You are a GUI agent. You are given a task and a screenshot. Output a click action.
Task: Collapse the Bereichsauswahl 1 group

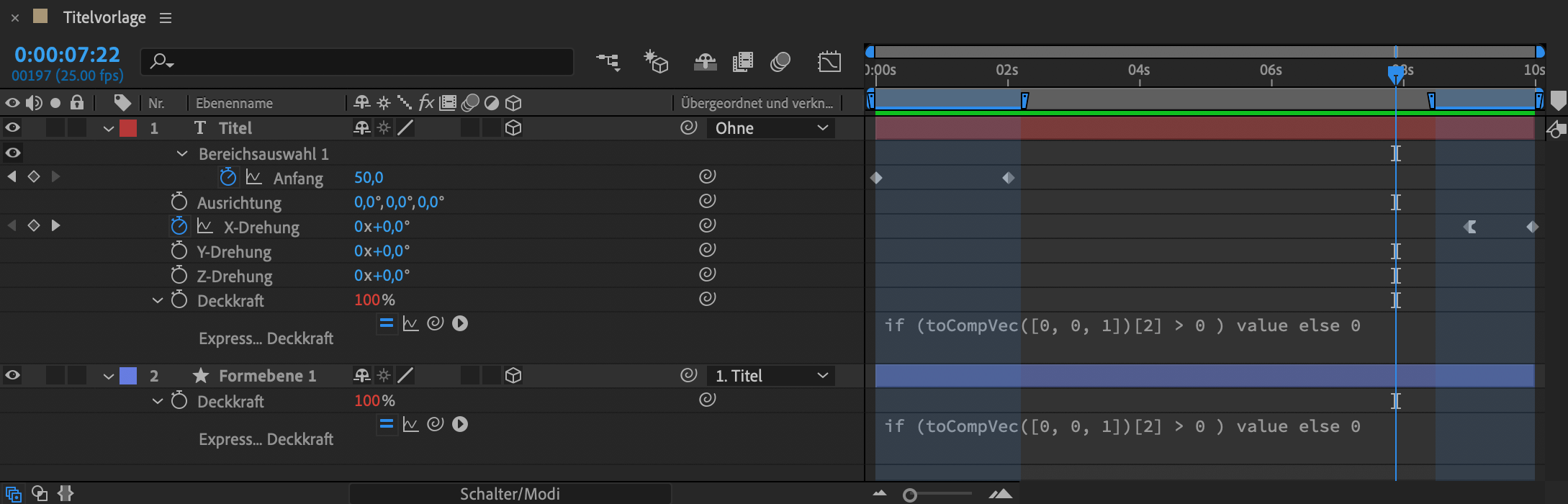(x=182, y=153)
